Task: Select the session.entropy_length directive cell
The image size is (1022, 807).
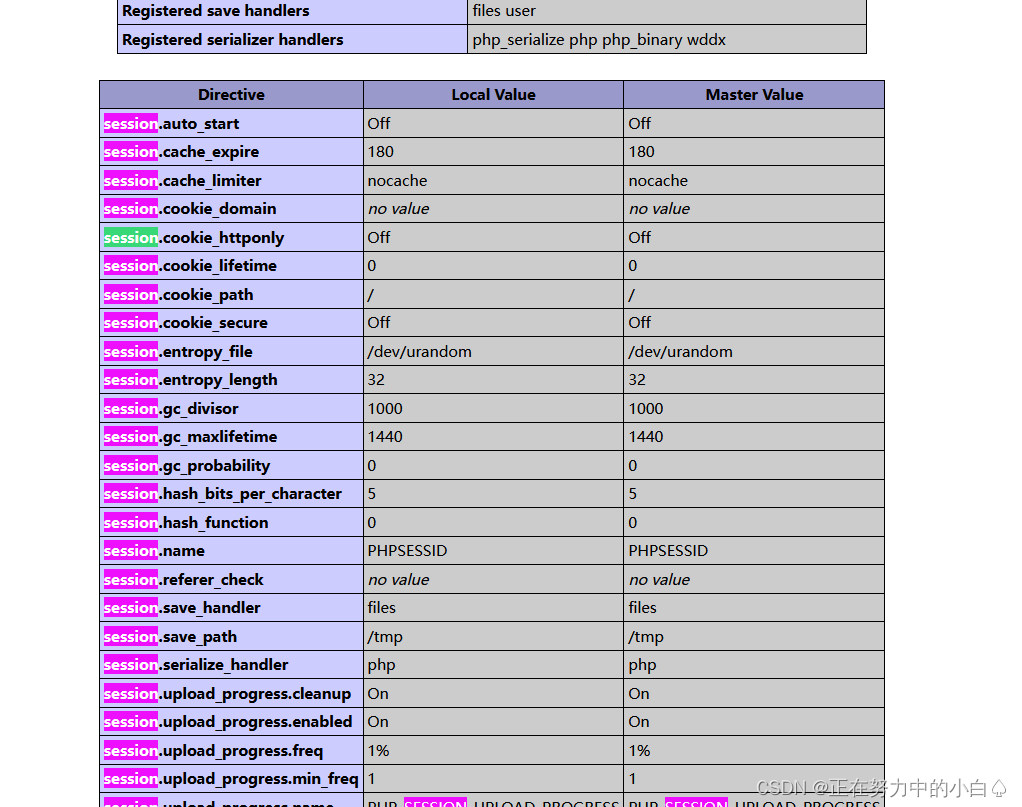Action: pos(231,380)
